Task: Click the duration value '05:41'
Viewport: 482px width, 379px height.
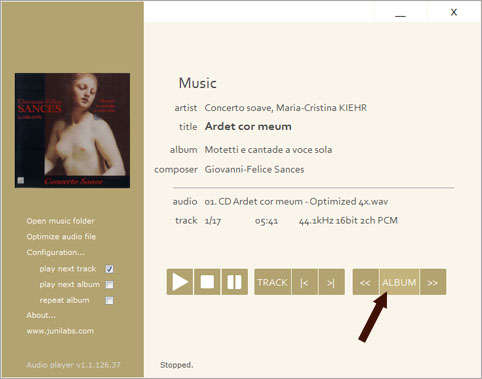Action: [x=266, y=221]
